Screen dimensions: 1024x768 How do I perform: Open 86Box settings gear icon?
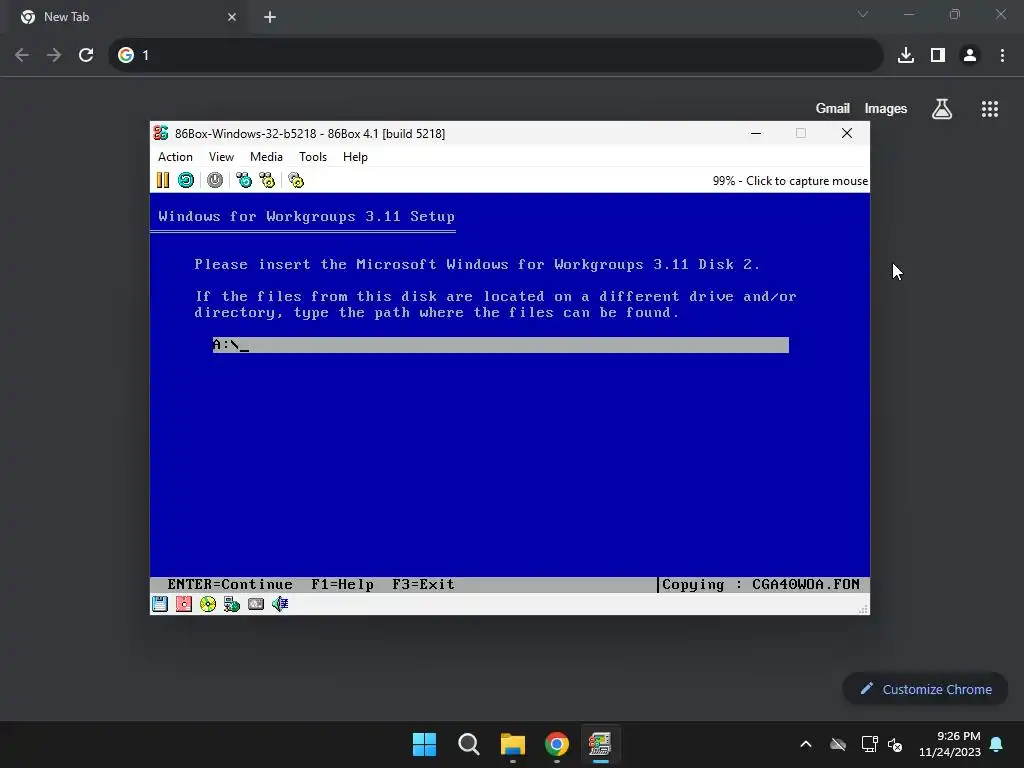coord(296,180)
